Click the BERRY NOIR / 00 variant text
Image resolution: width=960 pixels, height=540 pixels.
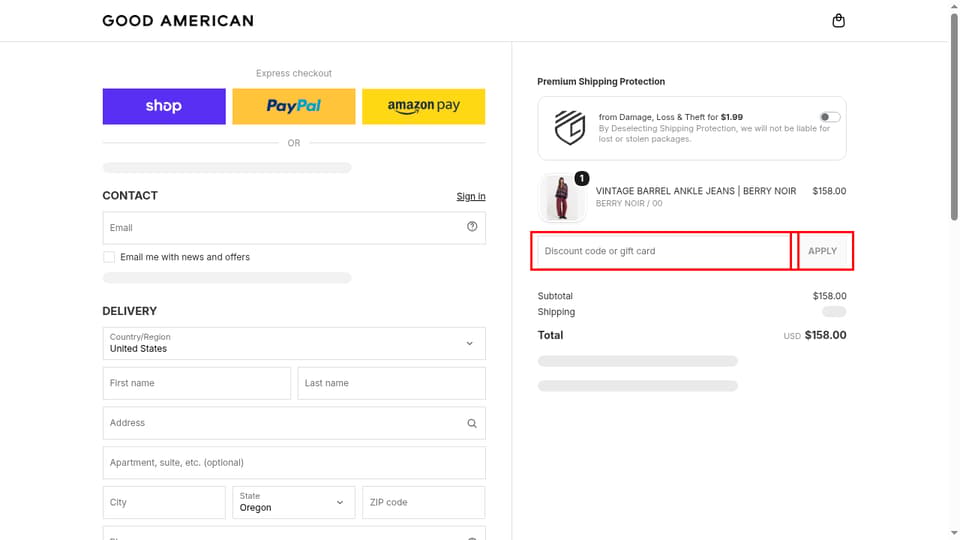click(629, 204)
